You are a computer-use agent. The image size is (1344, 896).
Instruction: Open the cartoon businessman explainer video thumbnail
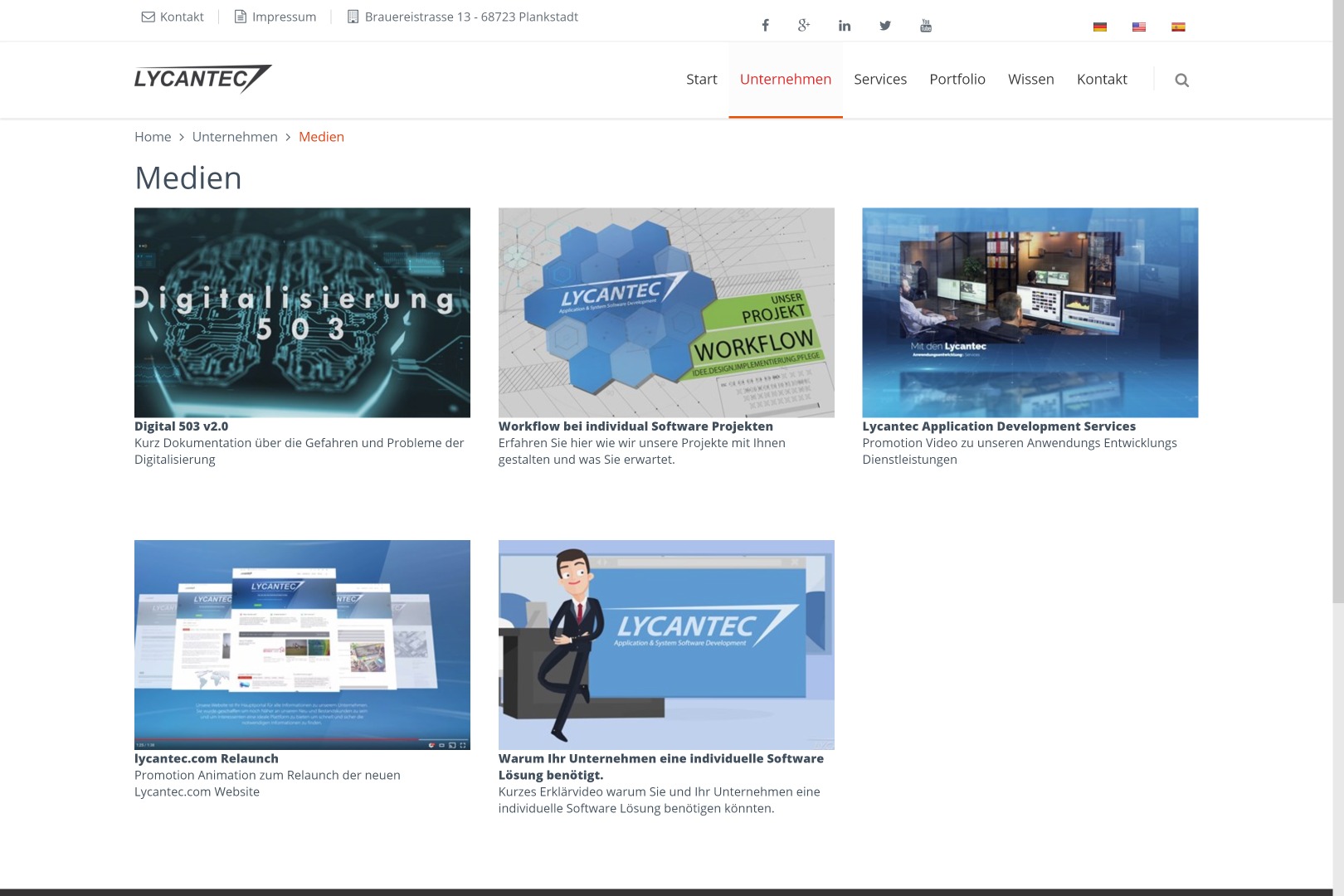[666, 645]
